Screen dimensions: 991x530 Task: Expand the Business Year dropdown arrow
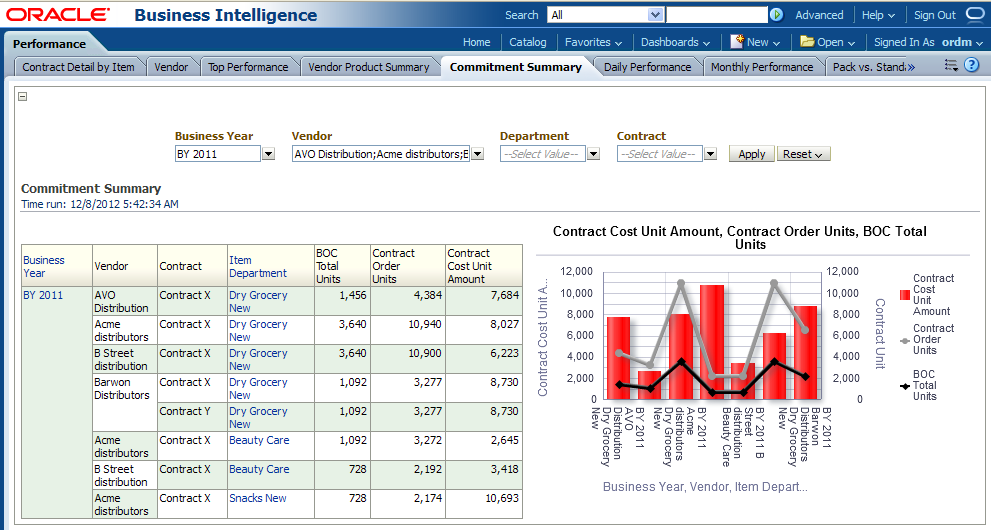[x=268, y=154]
